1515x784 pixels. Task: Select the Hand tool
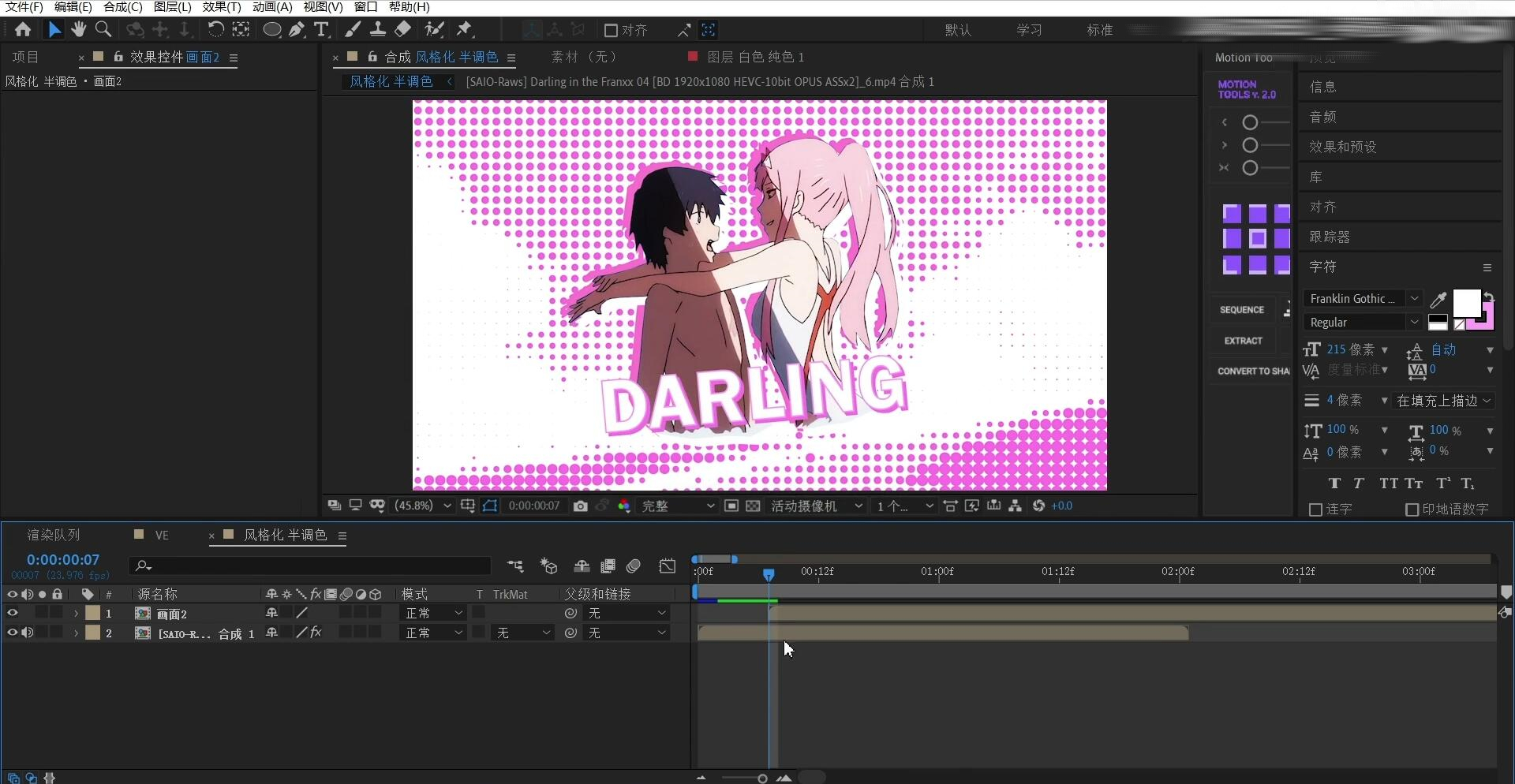pyautogui.click(x=78, y=30)
